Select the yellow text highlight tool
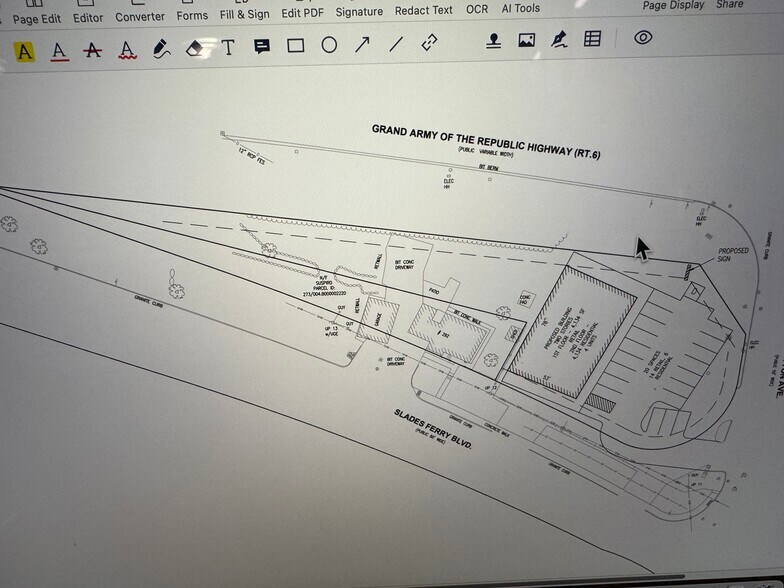The image size is (784, 588). click(25, 51)
